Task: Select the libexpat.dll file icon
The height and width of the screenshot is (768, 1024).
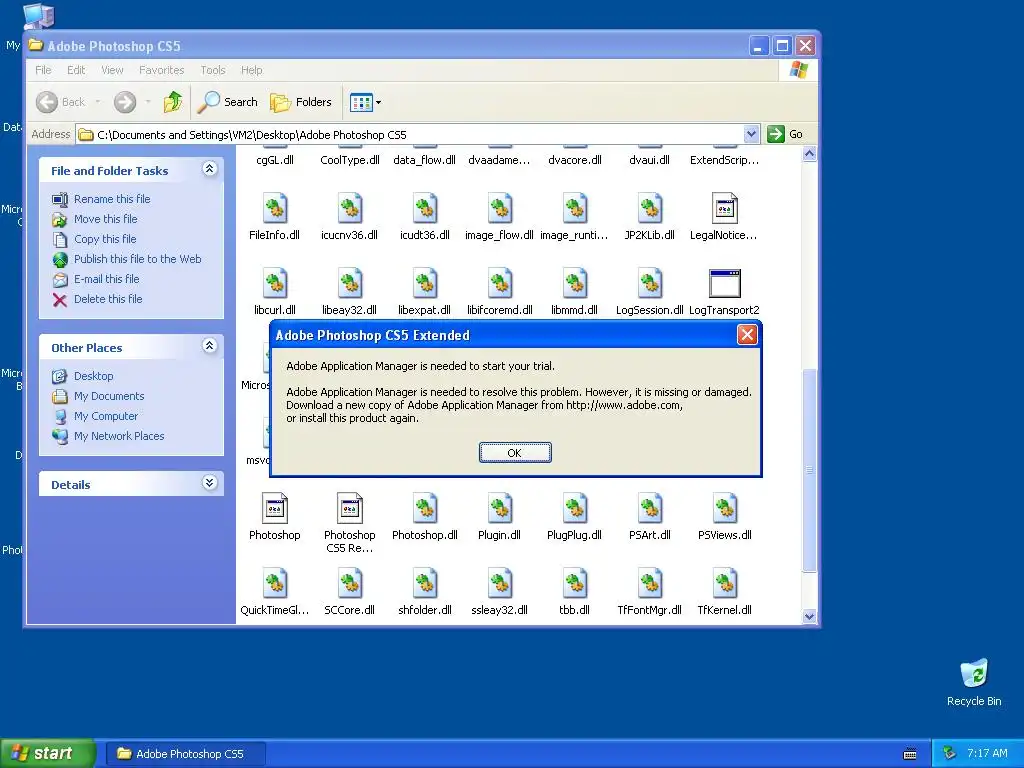Action: (424, 283)
